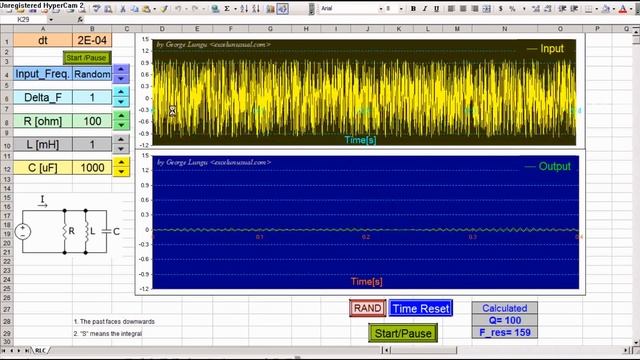Decrease C [uF] with down spinner

coord(121,172)
